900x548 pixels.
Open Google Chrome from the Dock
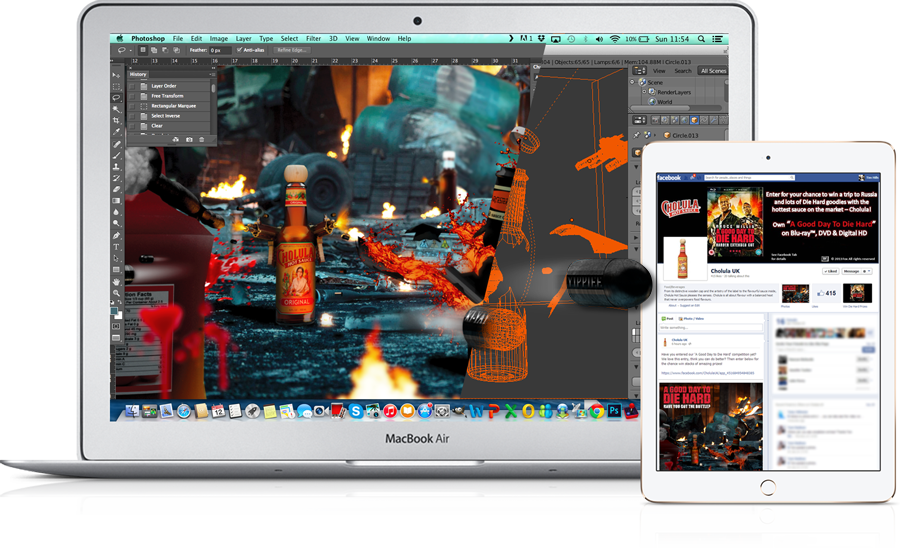597,411
